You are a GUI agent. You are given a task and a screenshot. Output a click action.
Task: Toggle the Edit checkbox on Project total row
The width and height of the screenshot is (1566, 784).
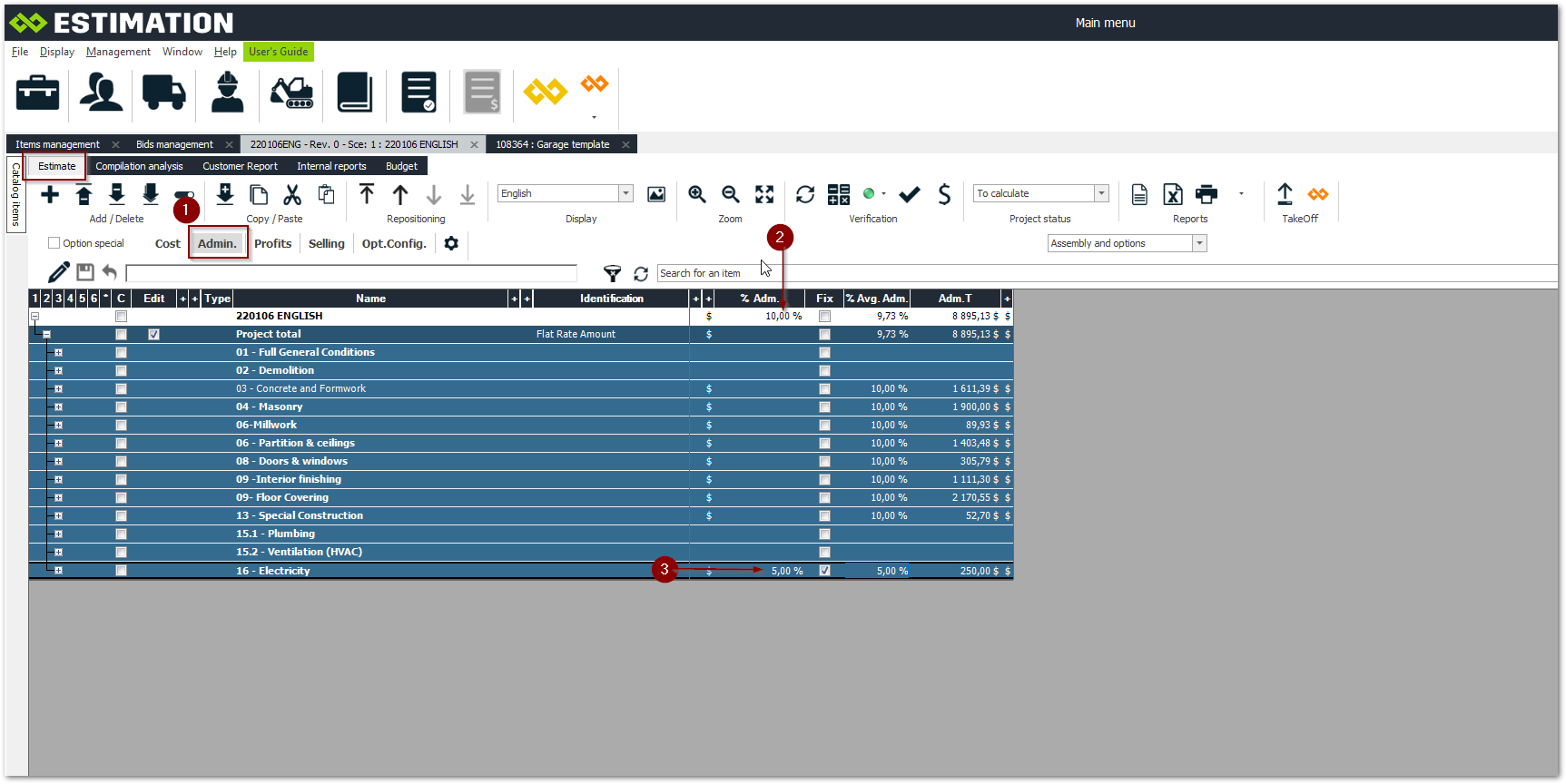pos(154,335)
